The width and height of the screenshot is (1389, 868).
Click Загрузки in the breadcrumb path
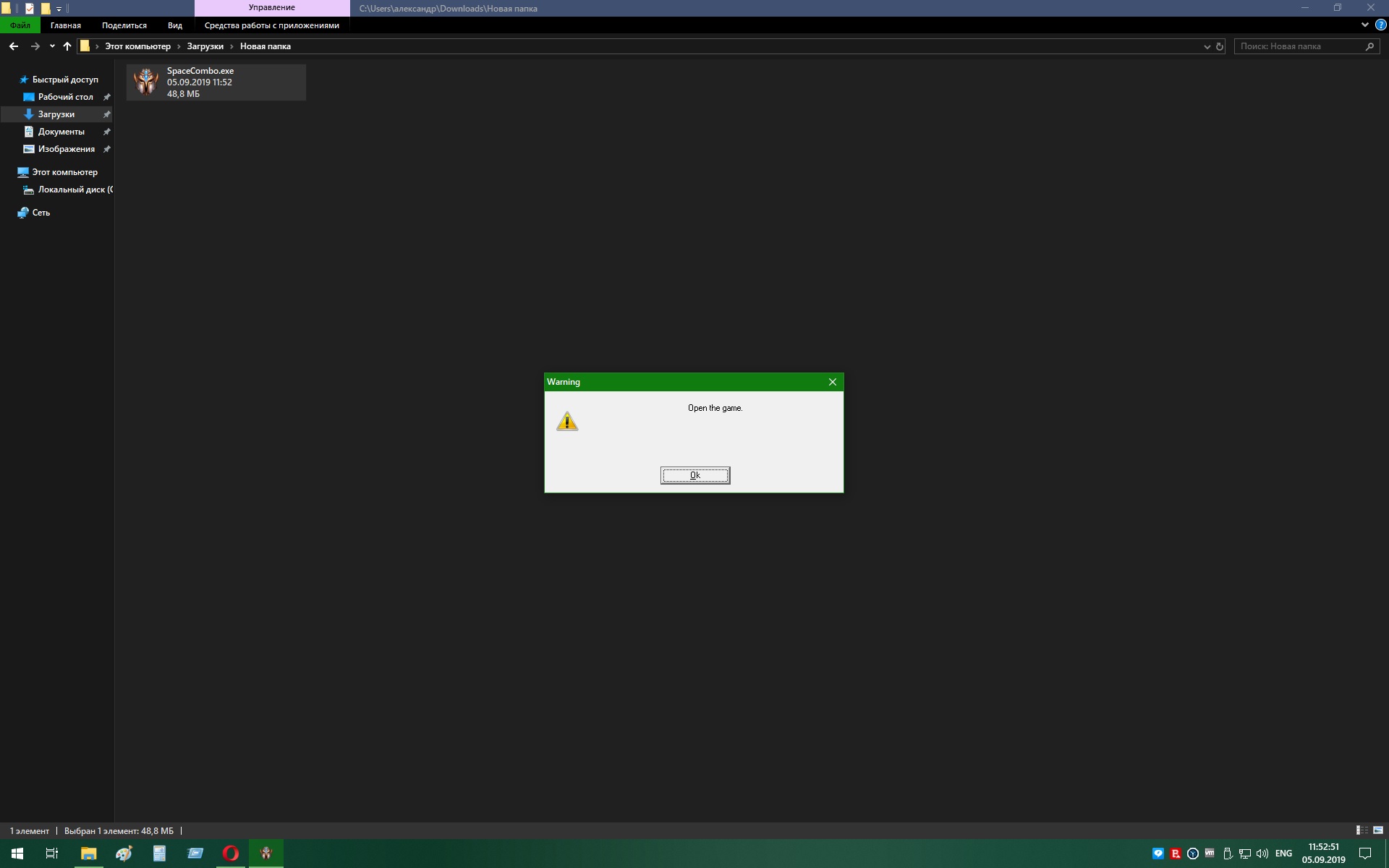205,46
